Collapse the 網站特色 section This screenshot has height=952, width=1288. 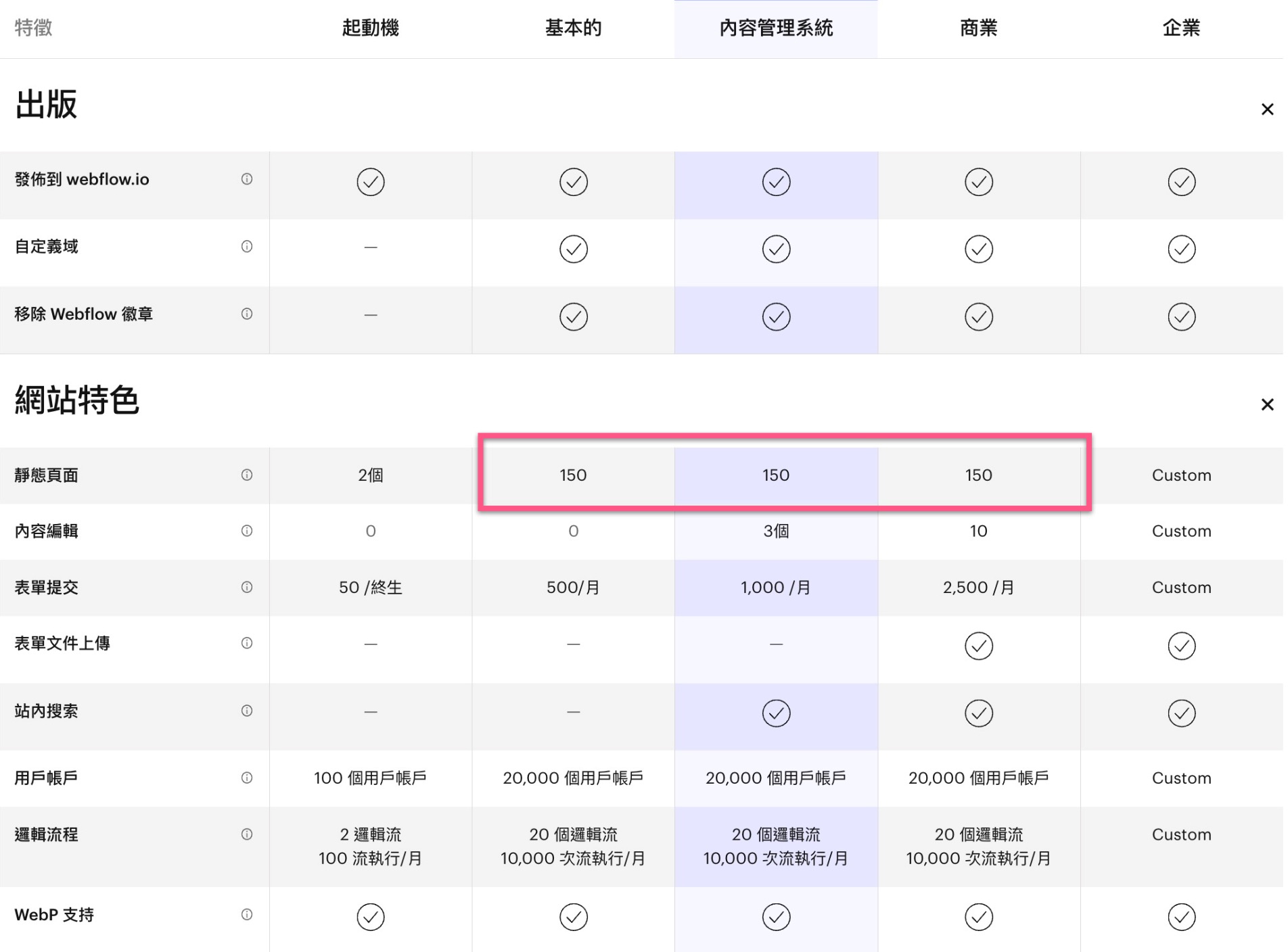pyautogui.click(x=1267, y=405)
